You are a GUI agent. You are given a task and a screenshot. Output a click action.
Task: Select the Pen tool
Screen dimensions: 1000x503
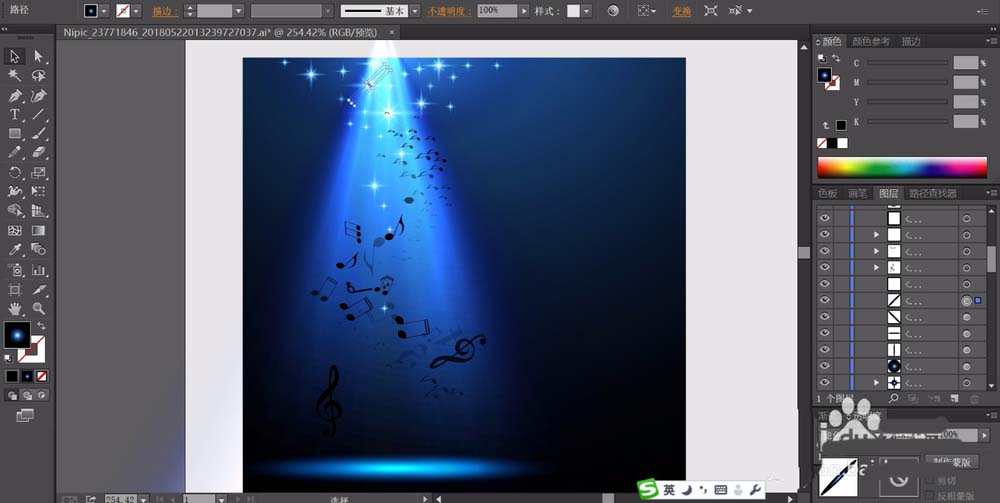point(15,96)
